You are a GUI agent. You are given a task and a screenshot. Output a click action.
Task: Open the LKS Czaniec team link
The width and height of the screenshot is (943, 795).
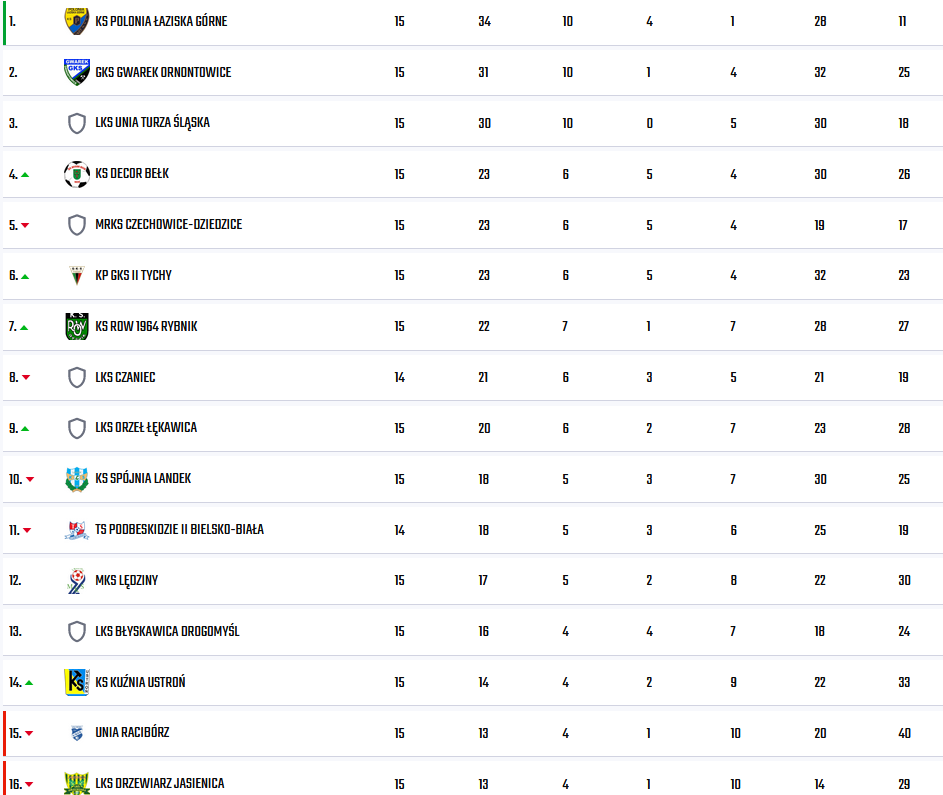pyautogui.click(x=125, y=377)
